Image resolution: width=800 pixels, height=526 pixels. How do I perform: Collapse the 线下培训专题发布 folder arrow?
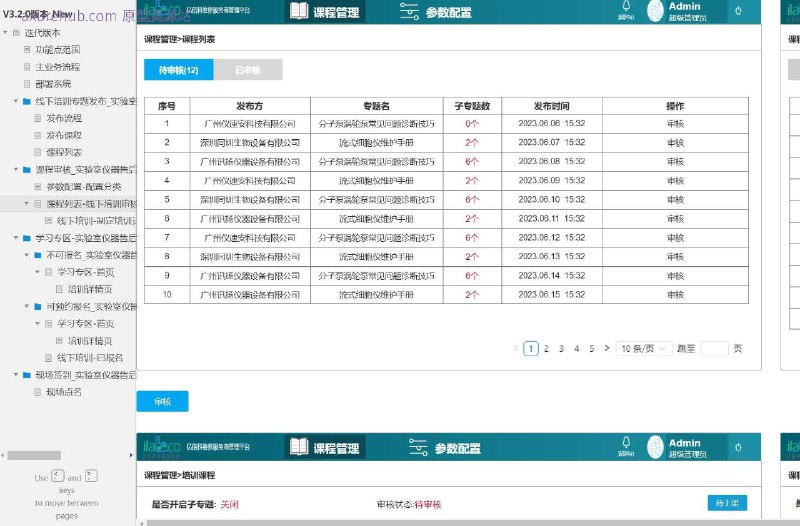coord(16,101)
